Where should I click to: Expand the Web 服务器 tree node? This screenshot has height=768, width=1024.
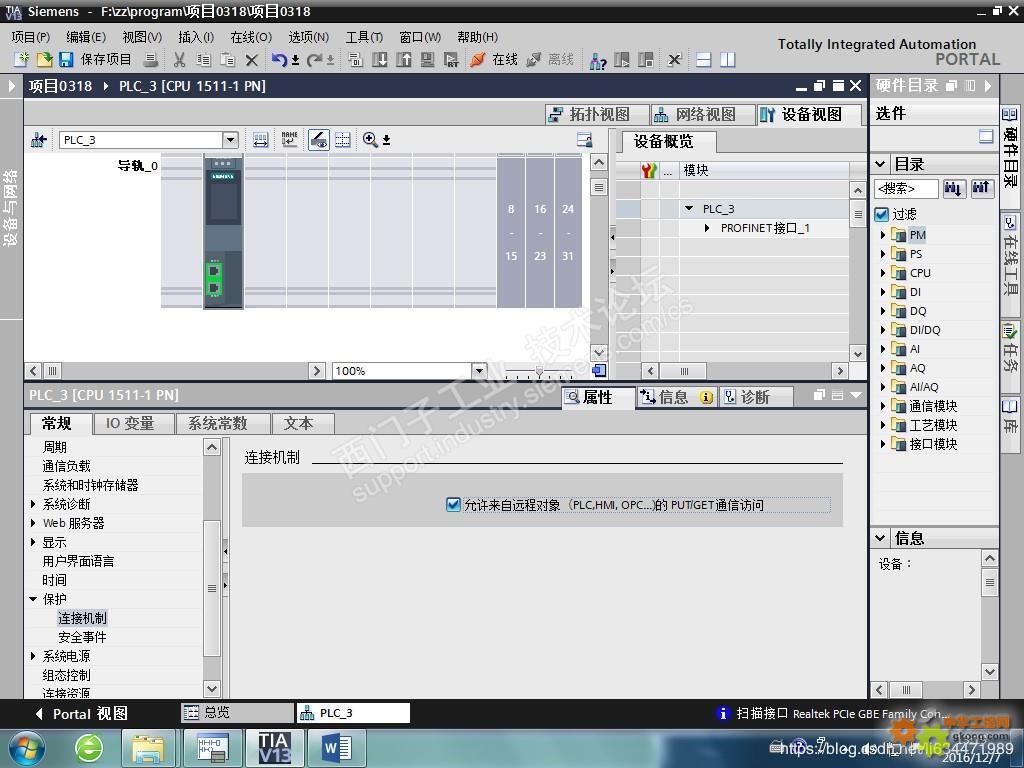pyautogui.click(x=33, y=523)
